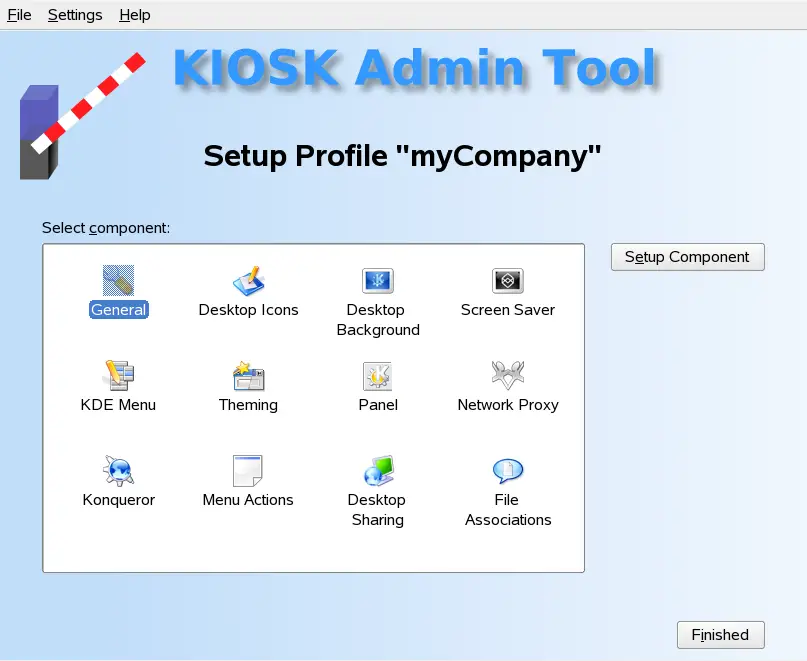
Task: Click the Setup Component button
Action: click(687, 257)
